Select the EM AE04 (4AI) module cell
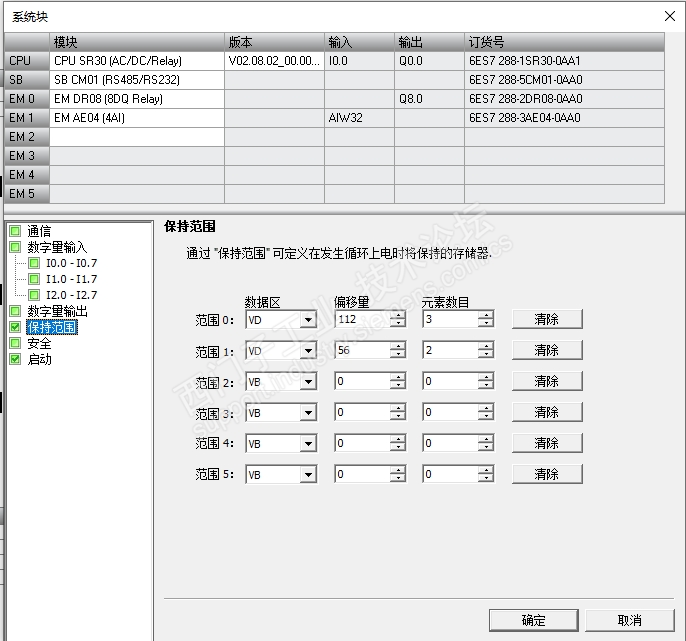Screen dimensions: 686x641 pyautogui.click(x=137, y=118)
